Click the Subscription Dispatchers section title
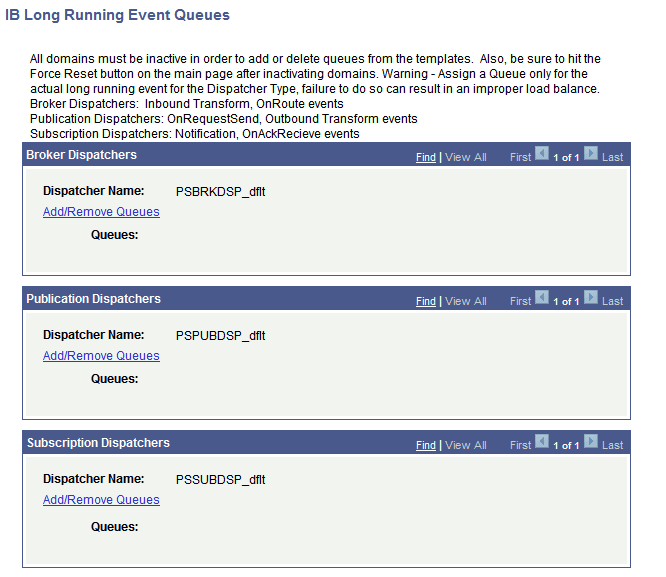This screenshot has height=577, width=666. click(x=98, y=443)
